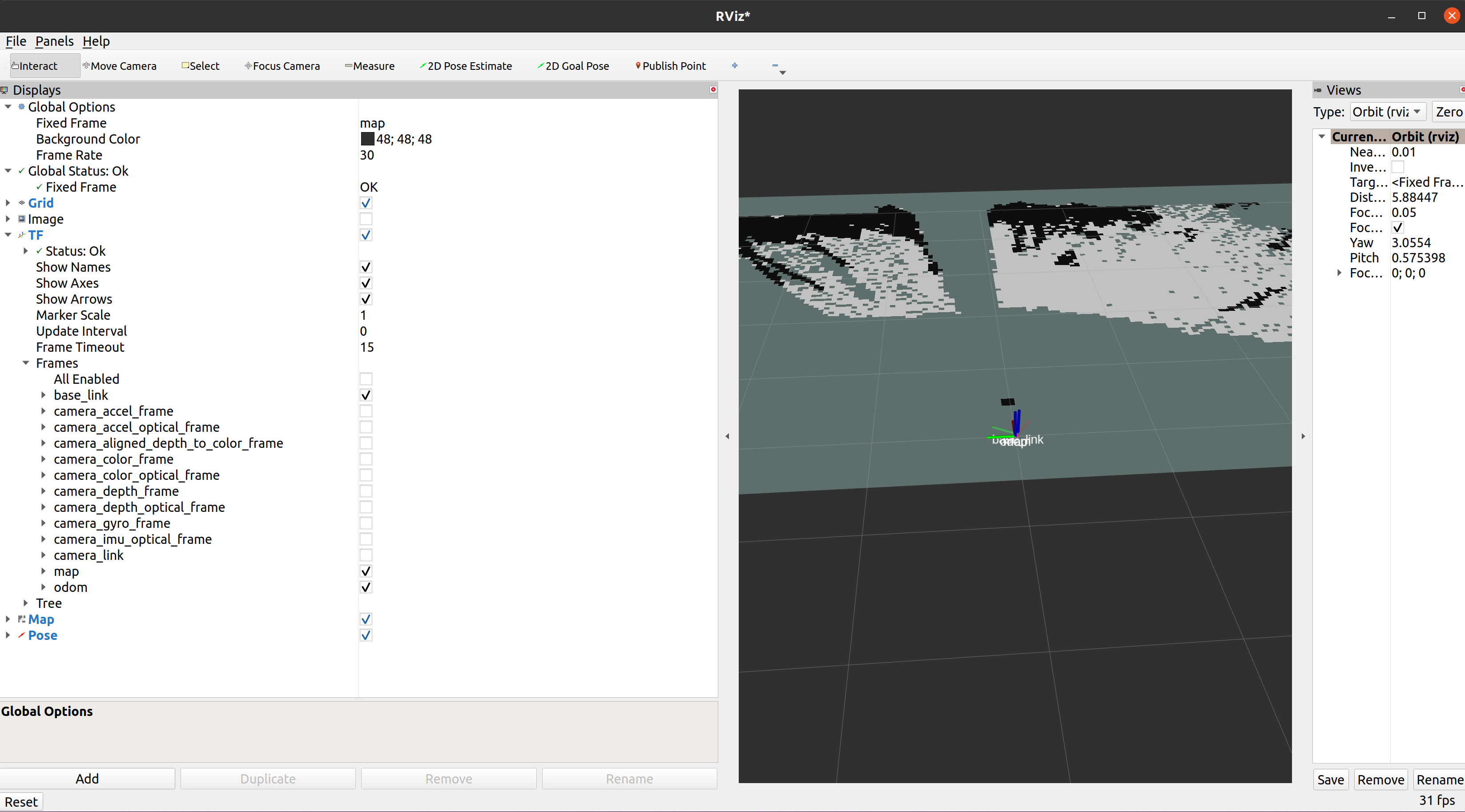The height and width of the screenshot is (812, 1465).
Task: Click the Views panel camera icon
Action: (1318, 90)
